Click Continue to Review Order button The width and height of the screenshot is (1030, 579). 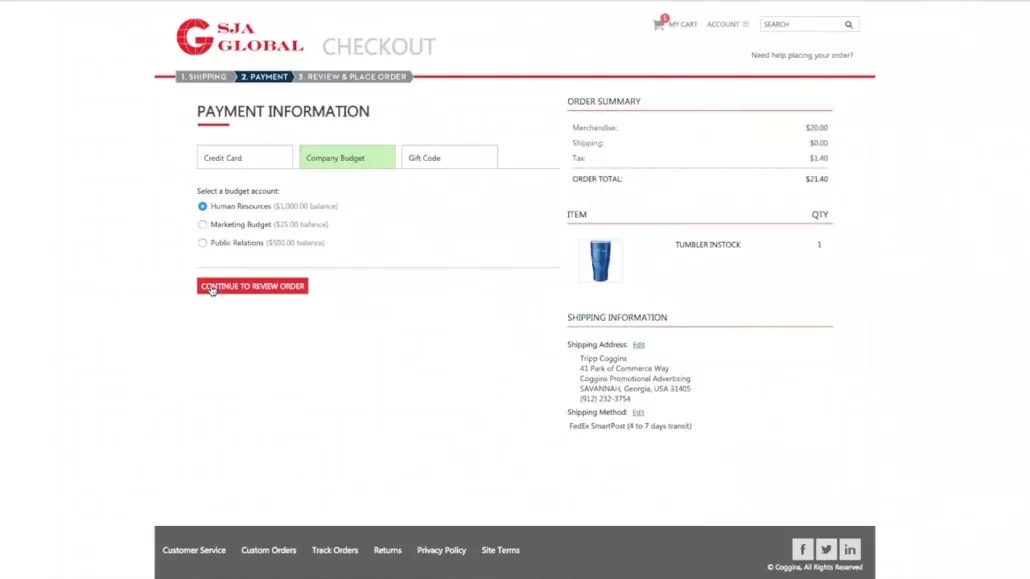pos(252,286)
